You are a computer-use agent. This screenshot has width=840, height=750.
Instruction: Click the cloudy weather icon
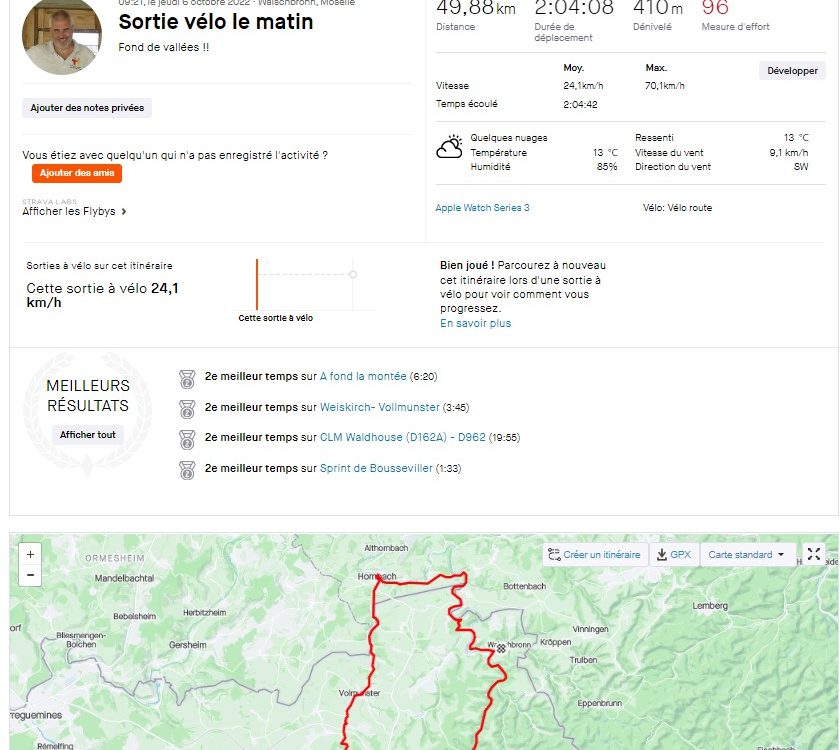[449, 147]
